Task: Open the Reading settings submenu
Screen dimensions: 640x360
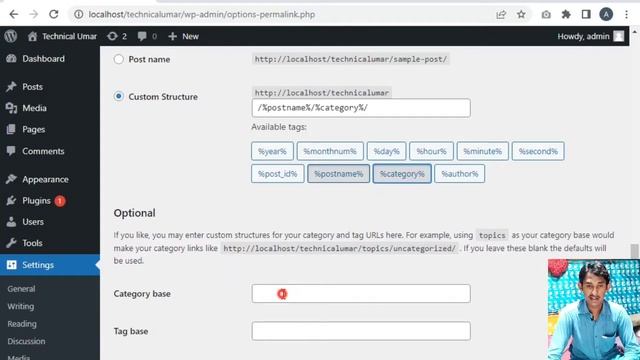Action: click(22, 324)
